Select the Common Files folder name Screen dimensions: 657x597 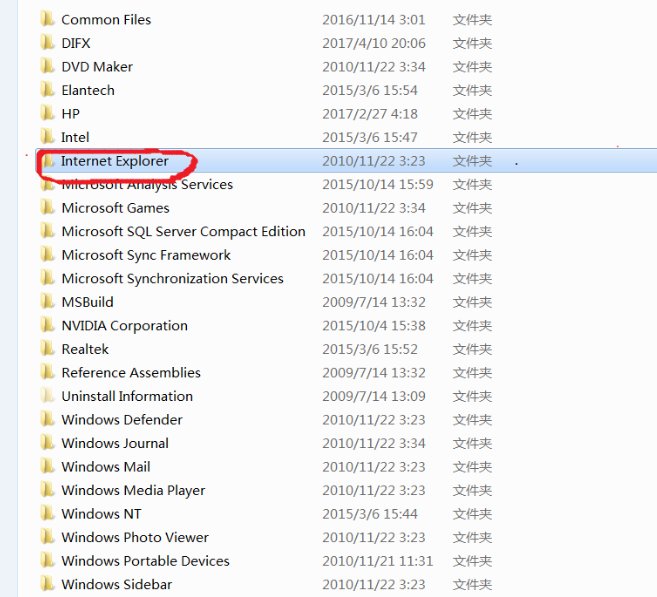click(106, 20)
